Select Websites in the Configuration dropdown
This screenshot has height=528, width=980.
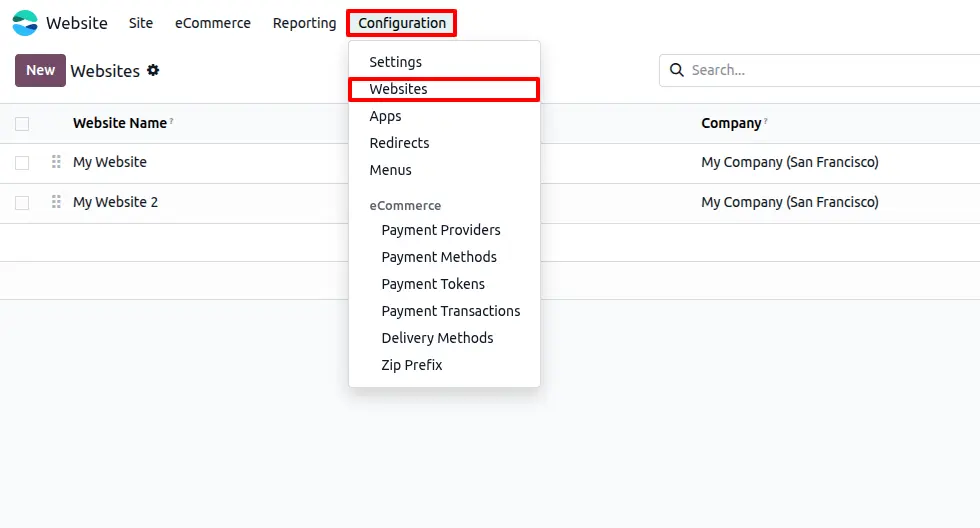tap(444, 89)
